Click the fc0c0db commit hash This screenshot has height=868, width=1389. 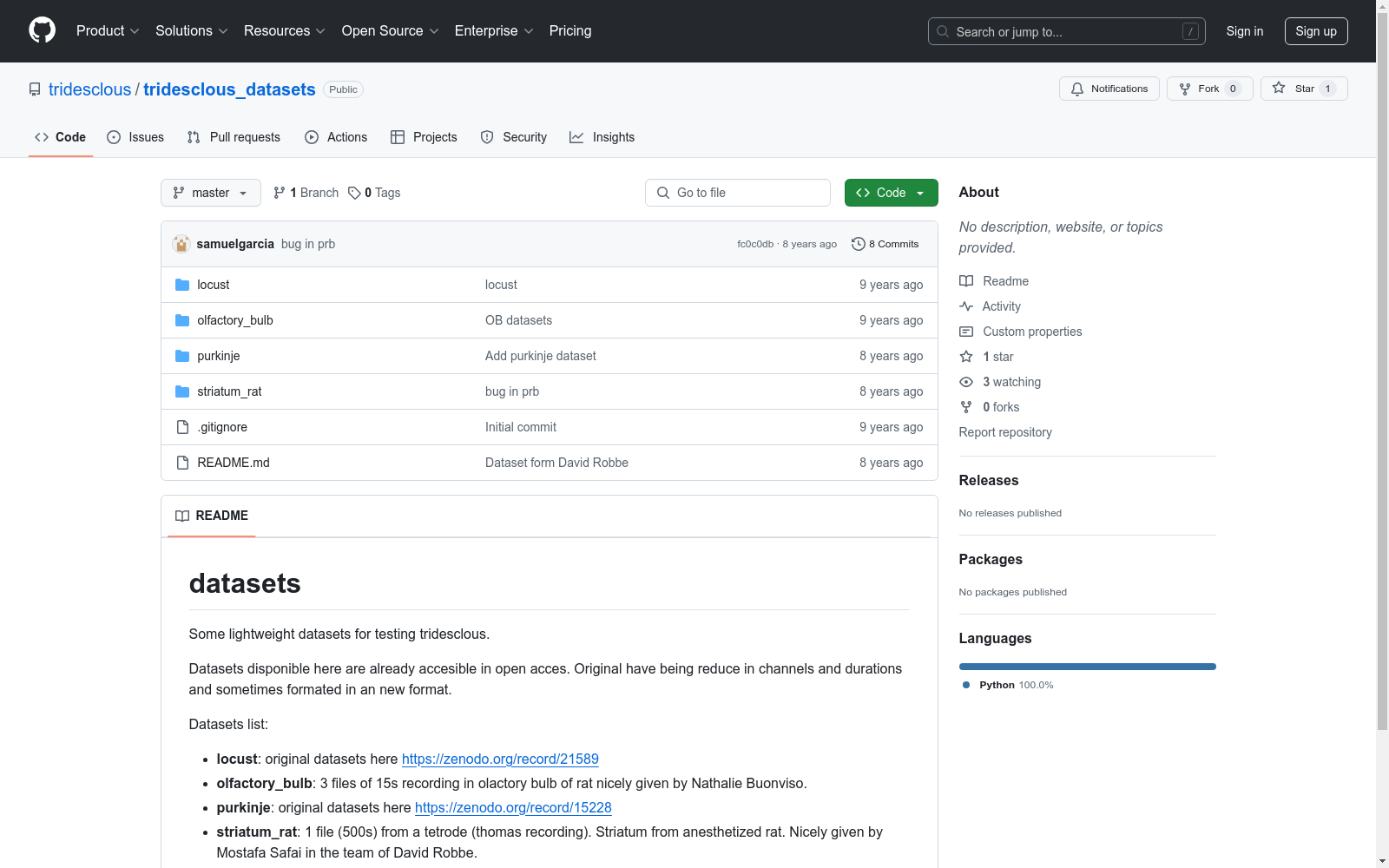point(755,244)
